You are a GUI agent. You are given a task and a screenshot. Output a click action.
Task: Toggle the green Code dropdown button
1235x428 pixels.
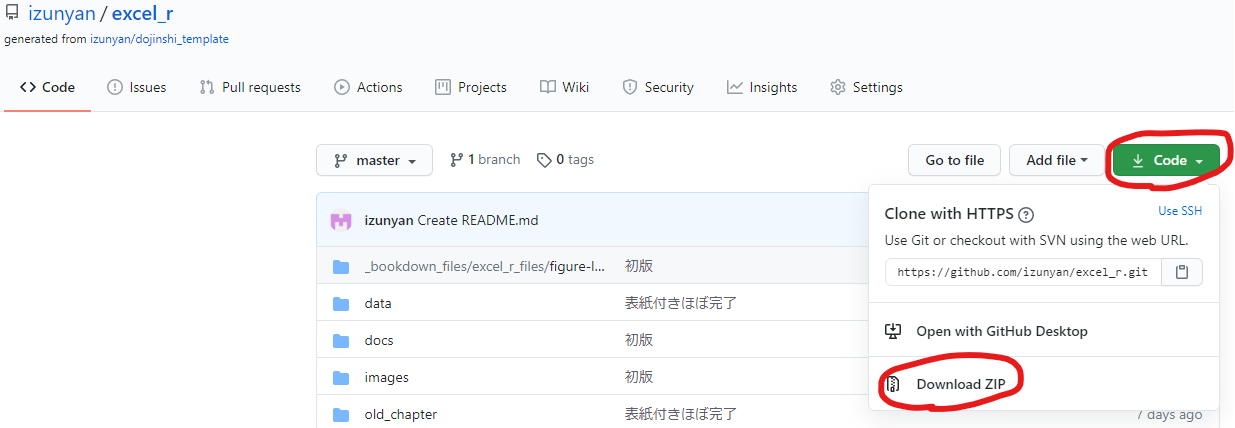1167,160
